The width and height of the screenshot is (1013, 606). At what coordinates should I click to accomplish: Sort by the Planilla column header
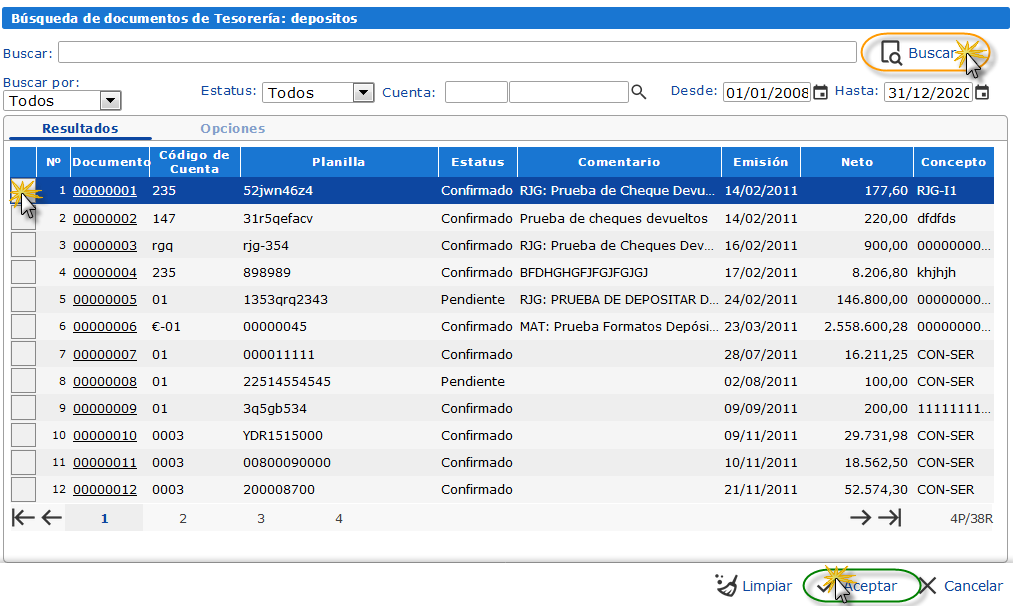[x=339, y=162]
